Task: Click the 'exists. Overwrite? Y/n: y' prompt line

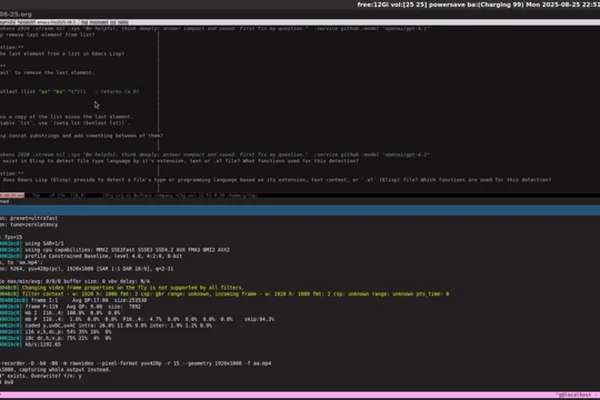Action: click(41, 376)
